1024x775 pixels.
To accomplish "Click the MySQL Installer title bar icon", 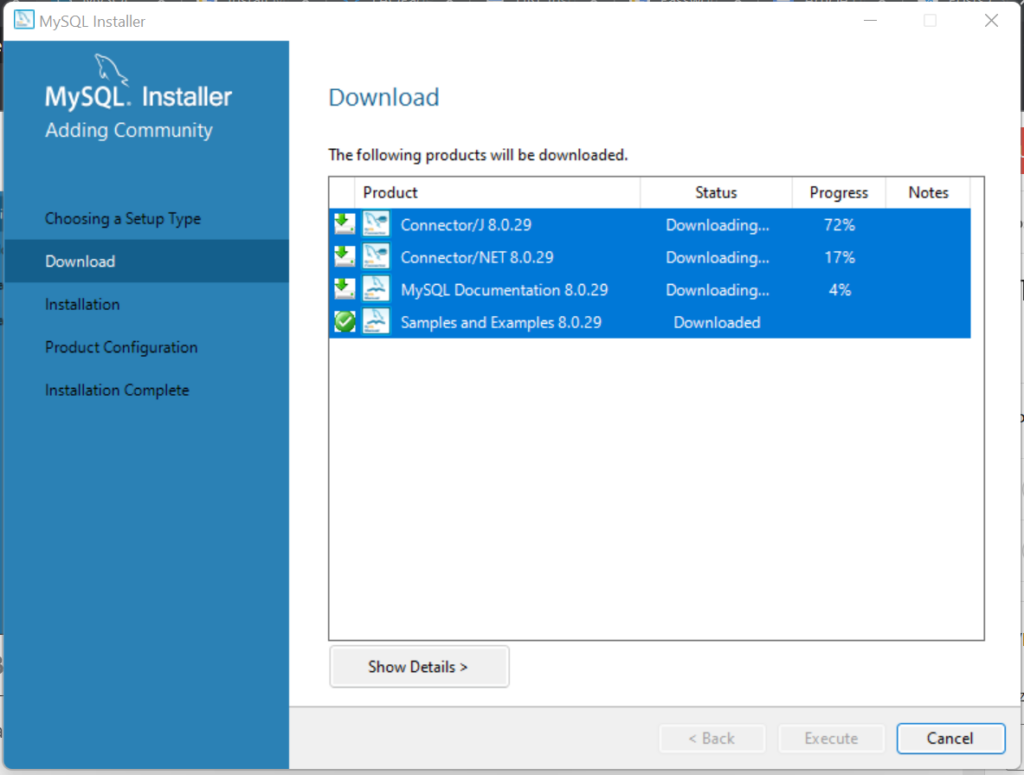I will coord(24,20).
